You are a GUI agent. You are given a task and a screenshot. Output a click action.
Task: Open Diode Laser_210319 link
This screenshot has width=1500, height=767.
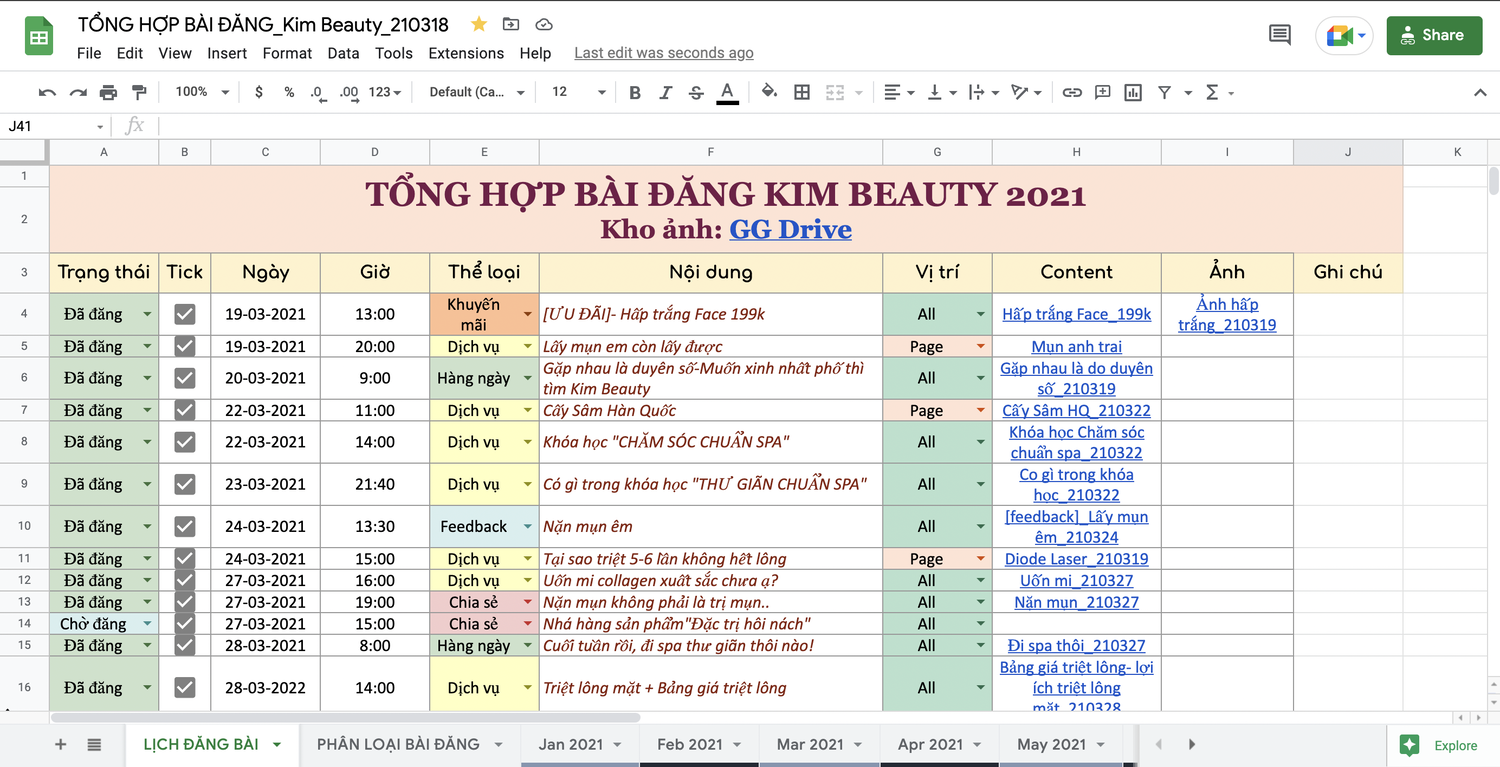(1076, 559)
